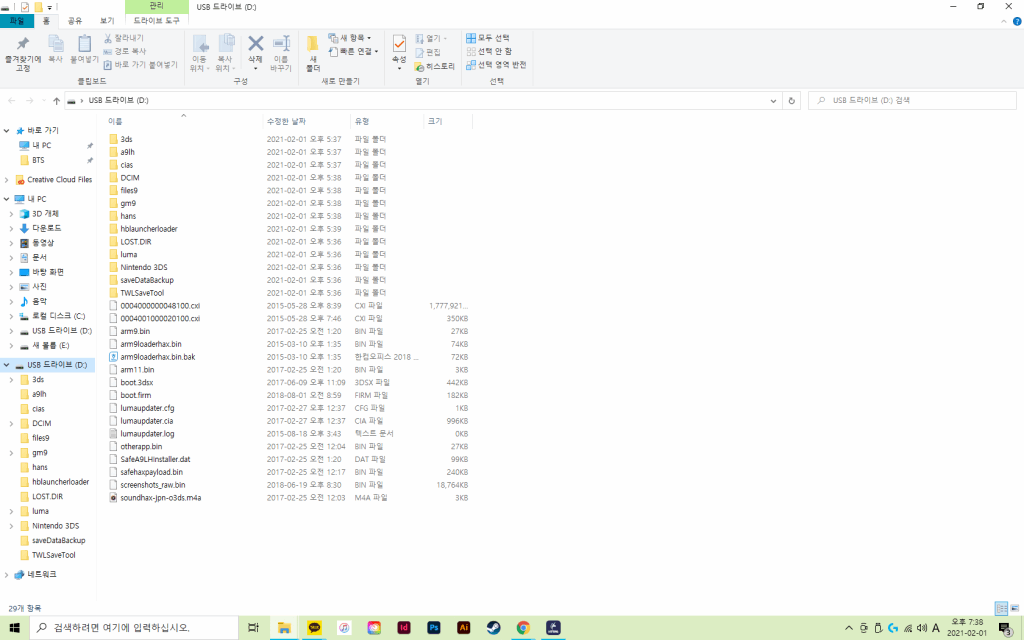The image size is (1024, 640).
Task: Open Easy access (빠른 연결) dropdown
Action: pos(353,52)
